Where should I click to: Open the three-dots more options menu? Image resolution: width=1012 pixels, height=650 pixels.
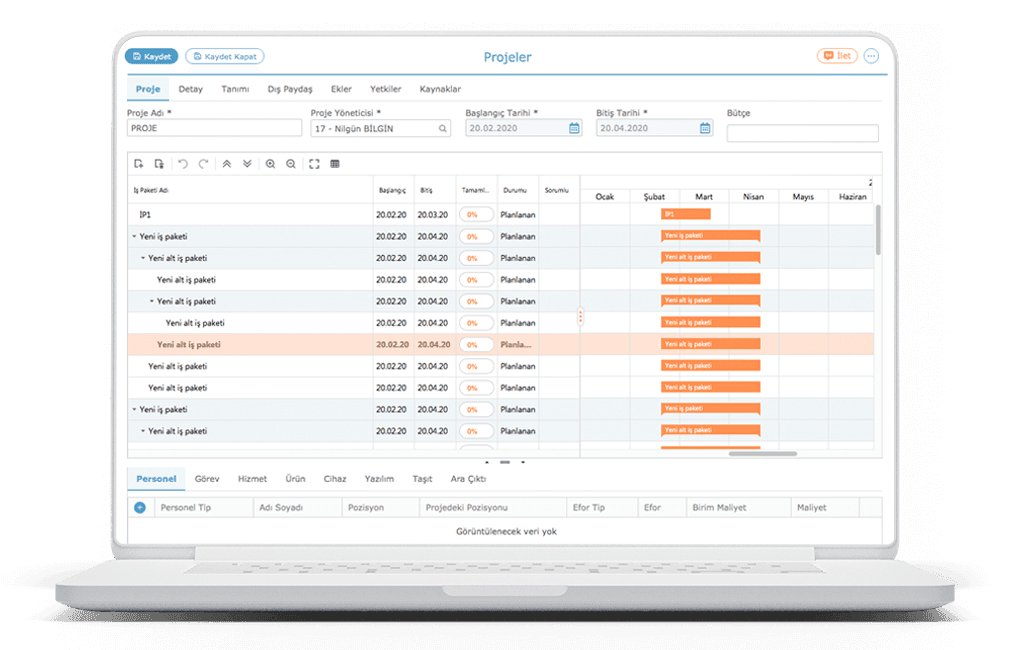[871, 56]
